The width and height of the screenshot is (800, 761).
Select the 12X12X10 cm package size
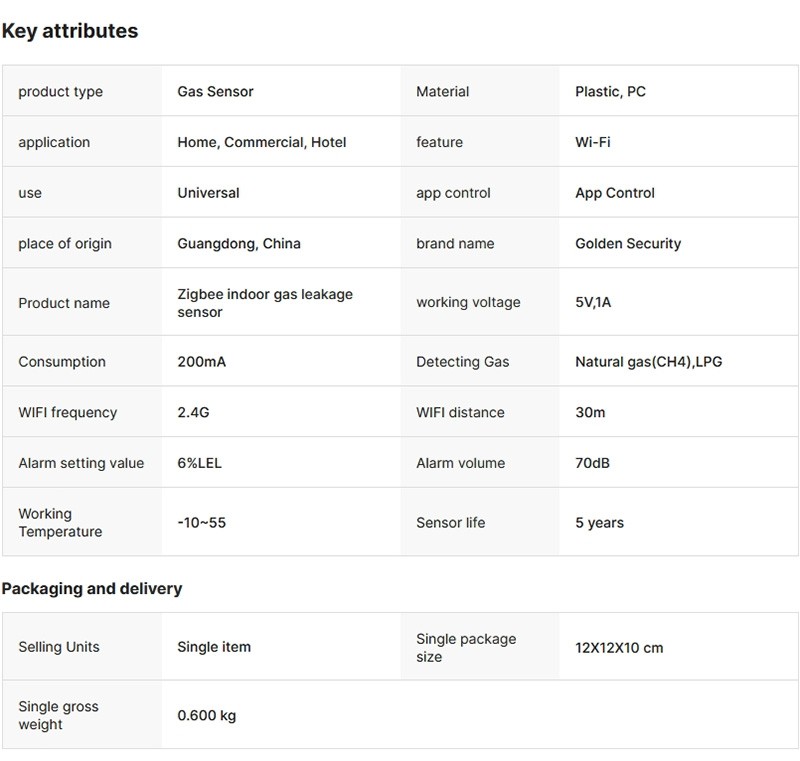[x=619, y=648]
